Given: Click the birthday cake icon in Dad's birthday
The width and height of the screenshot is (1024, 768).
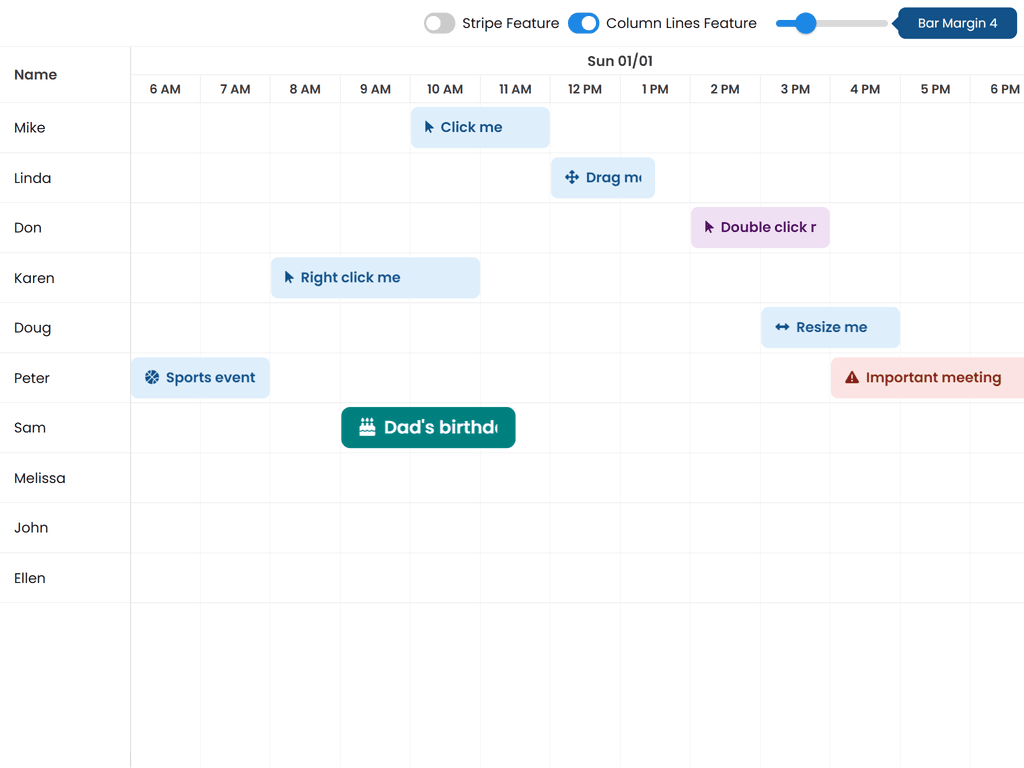Looking at the screenshot, I should click(x=367, y=427).
